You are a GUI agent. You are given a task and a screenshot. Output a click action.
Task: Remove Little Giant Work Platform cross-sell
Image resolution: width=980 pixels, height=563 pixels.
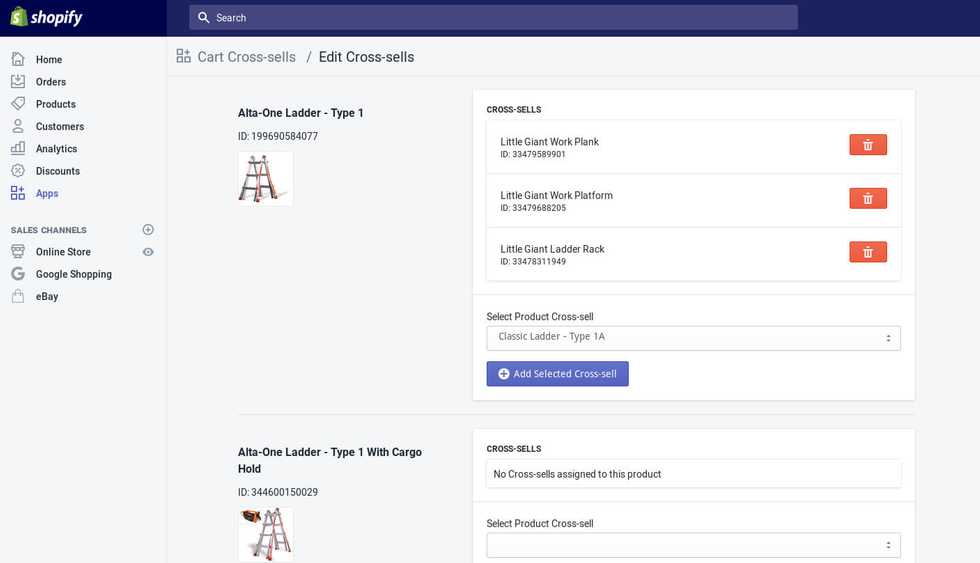(x=867, y=198)
